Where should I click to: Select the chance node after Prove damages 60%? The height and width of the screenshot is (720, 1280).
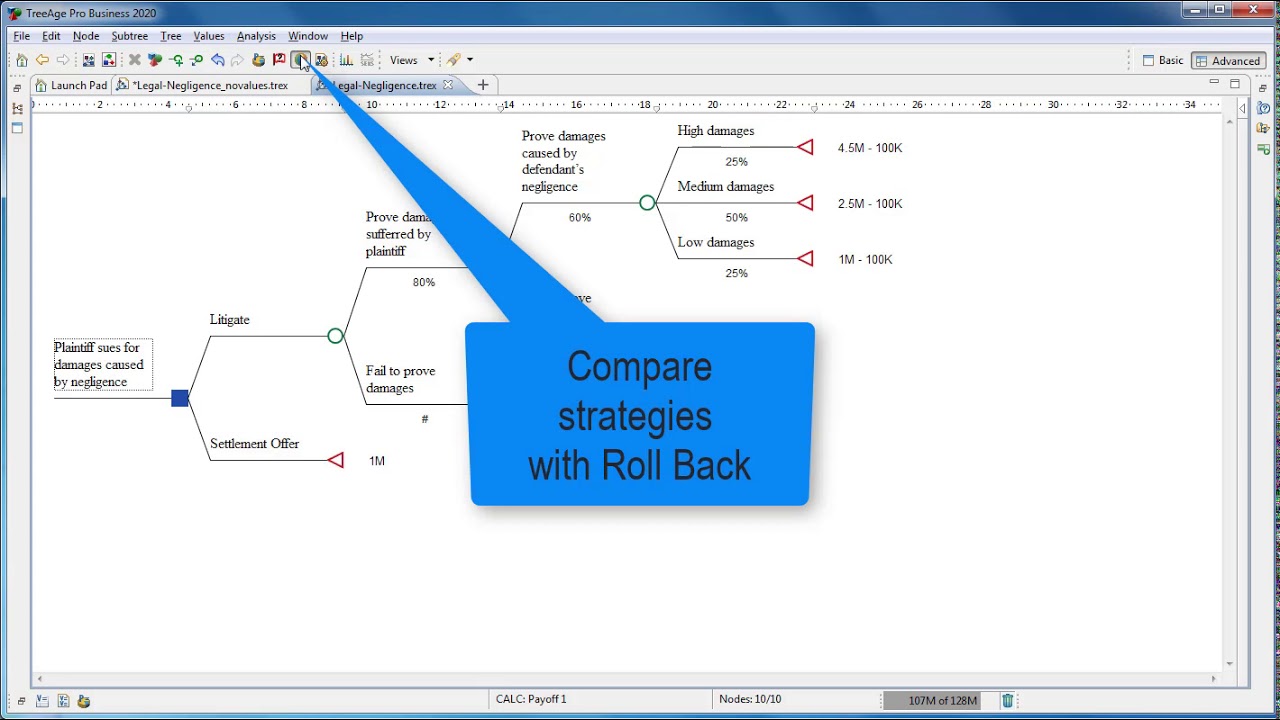(x=647, y=203)
